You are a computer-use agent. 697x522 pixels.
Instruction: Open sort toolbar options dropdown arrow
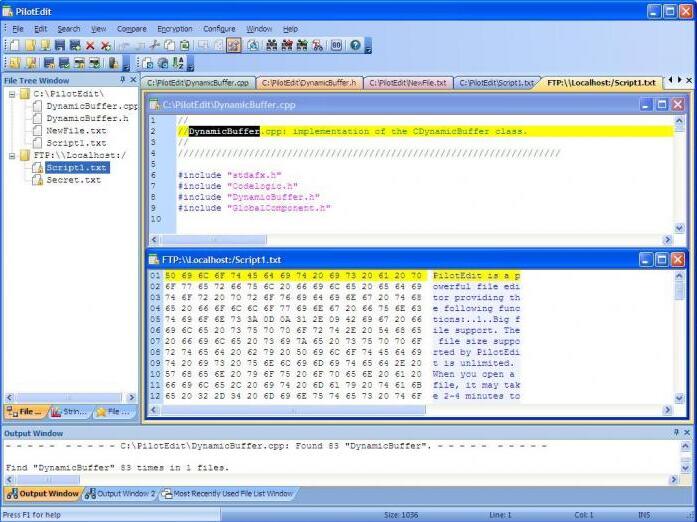[190, 64]
